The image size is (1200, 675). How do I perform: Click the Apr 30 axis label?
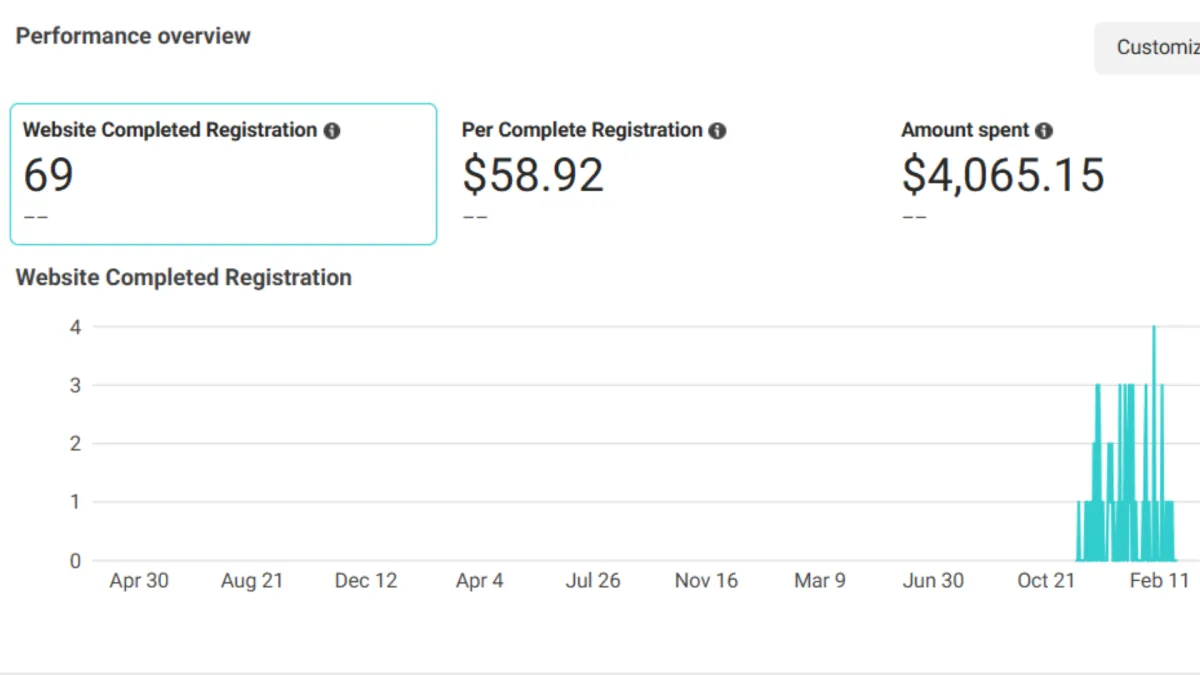pos(139,581)
